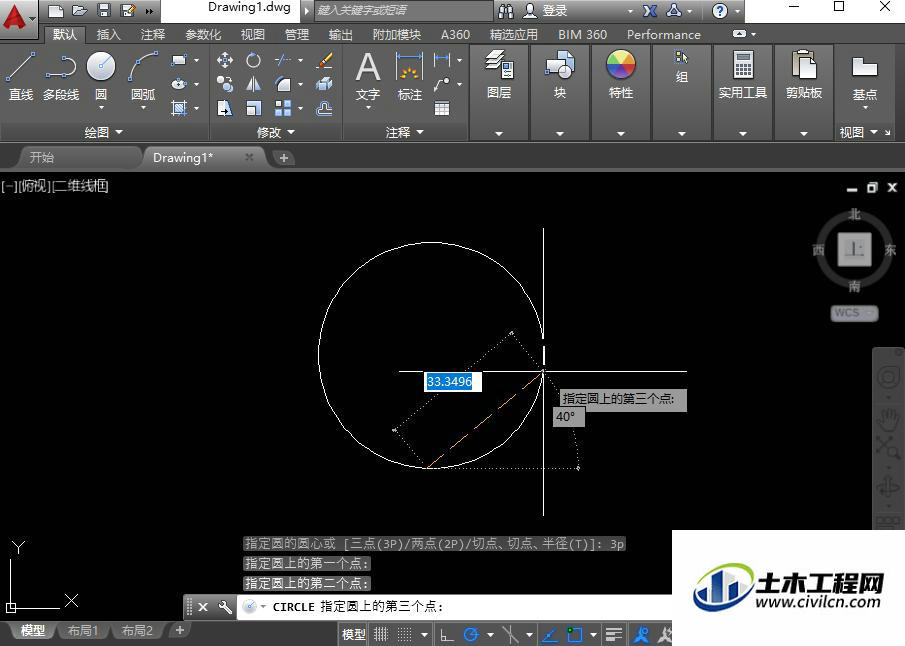Click the dynamic input value 33.3496
Screen dimensions: 905x646
point(452,382)
